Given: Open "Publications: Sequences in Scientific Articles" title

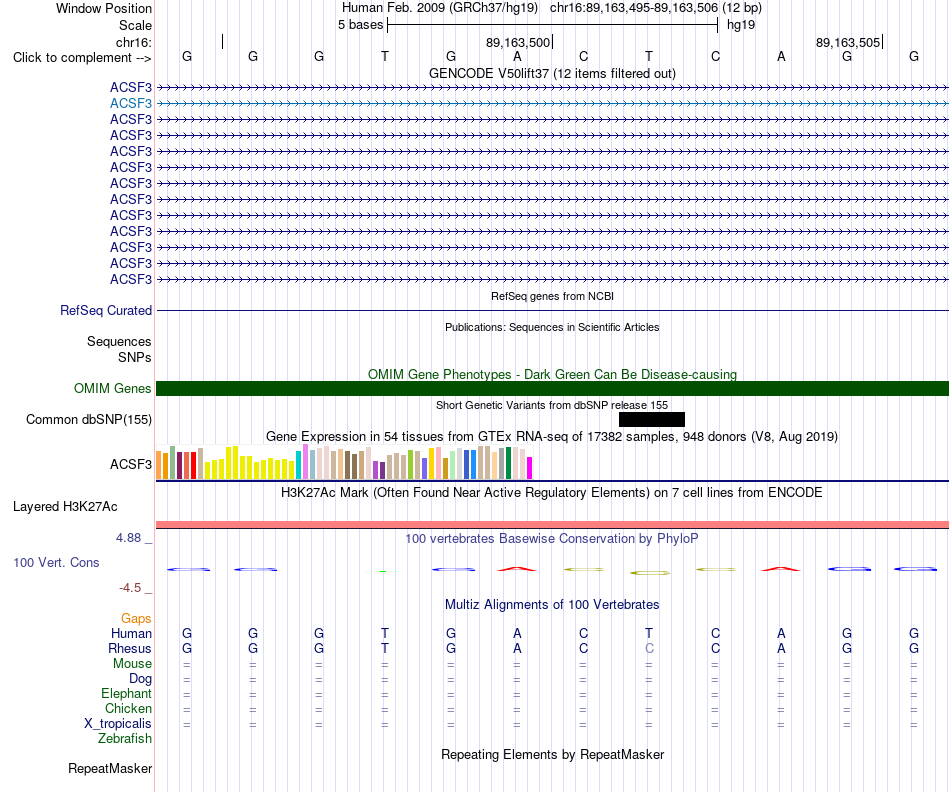Looking at the screenshot, I should coord(552,327).
